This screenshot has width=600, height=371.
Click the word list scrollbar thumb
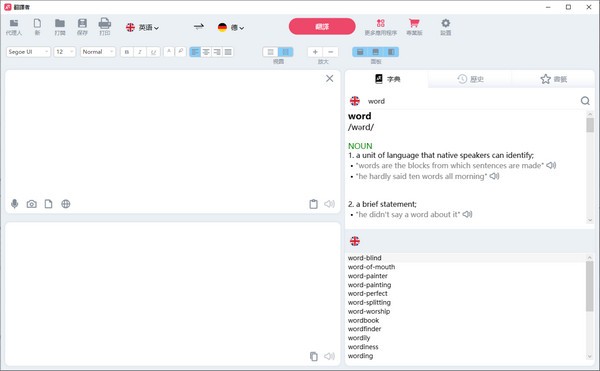tap(590, 286)
